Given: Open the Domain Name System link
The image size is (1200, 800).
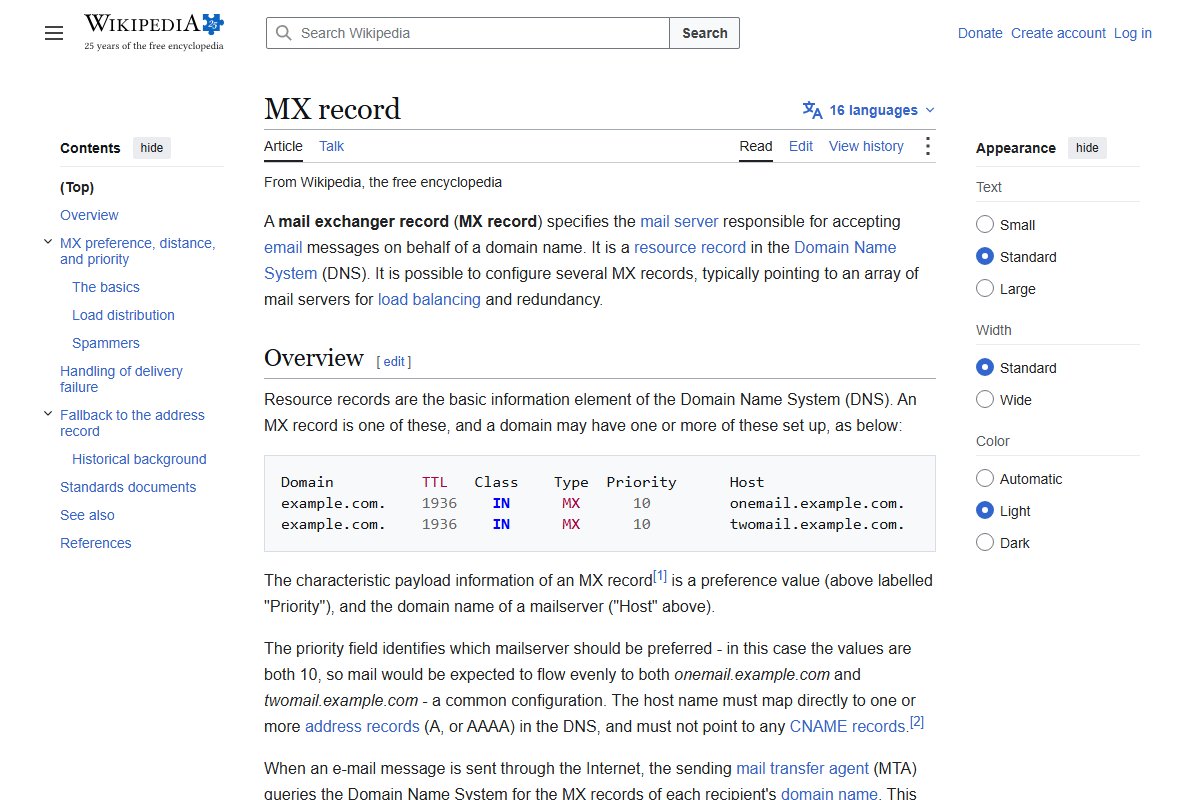Looking at the screenshot, I should [845, 247].
